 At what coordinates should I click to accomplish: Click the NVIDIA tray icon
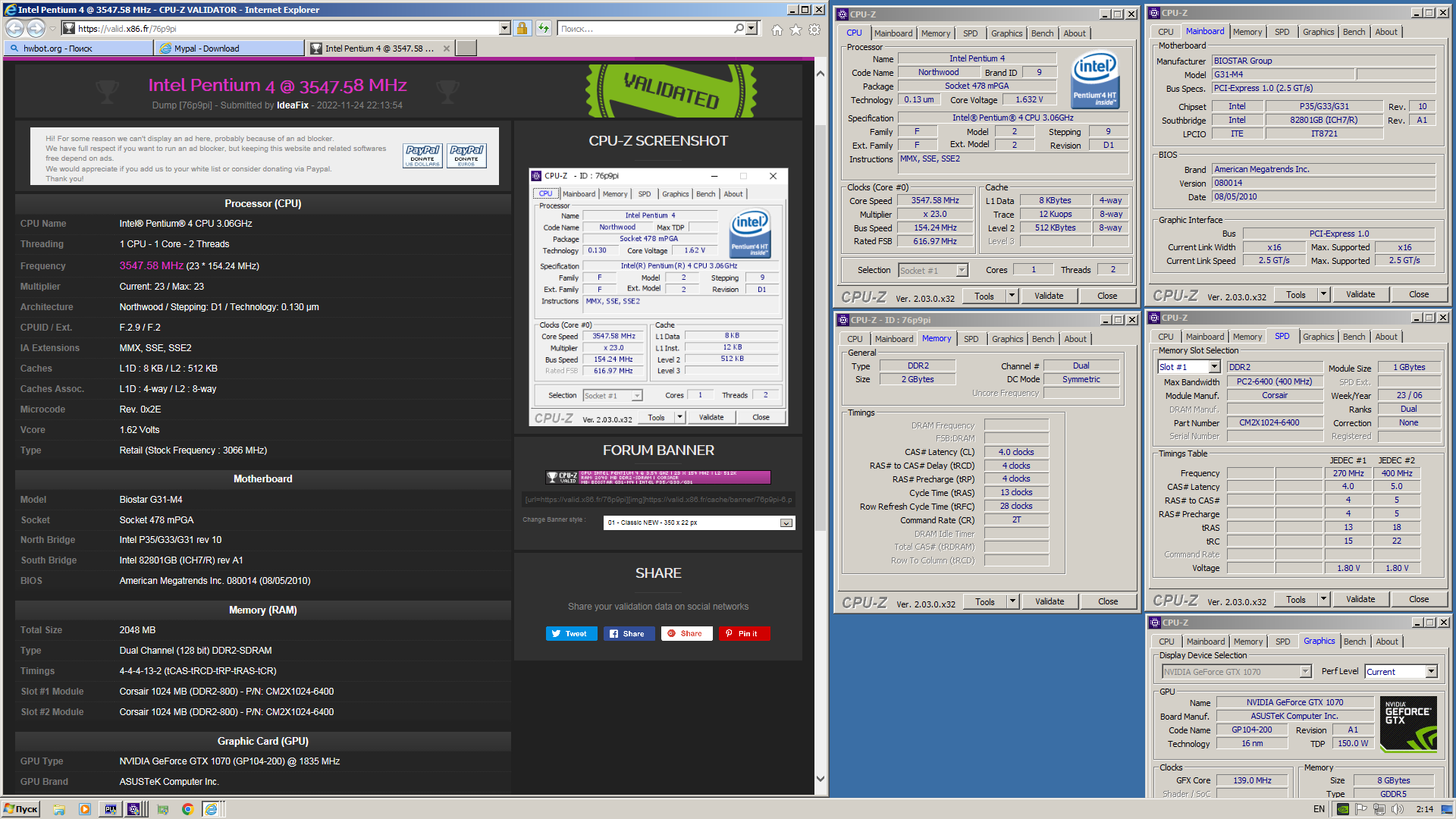(1343, 809)
